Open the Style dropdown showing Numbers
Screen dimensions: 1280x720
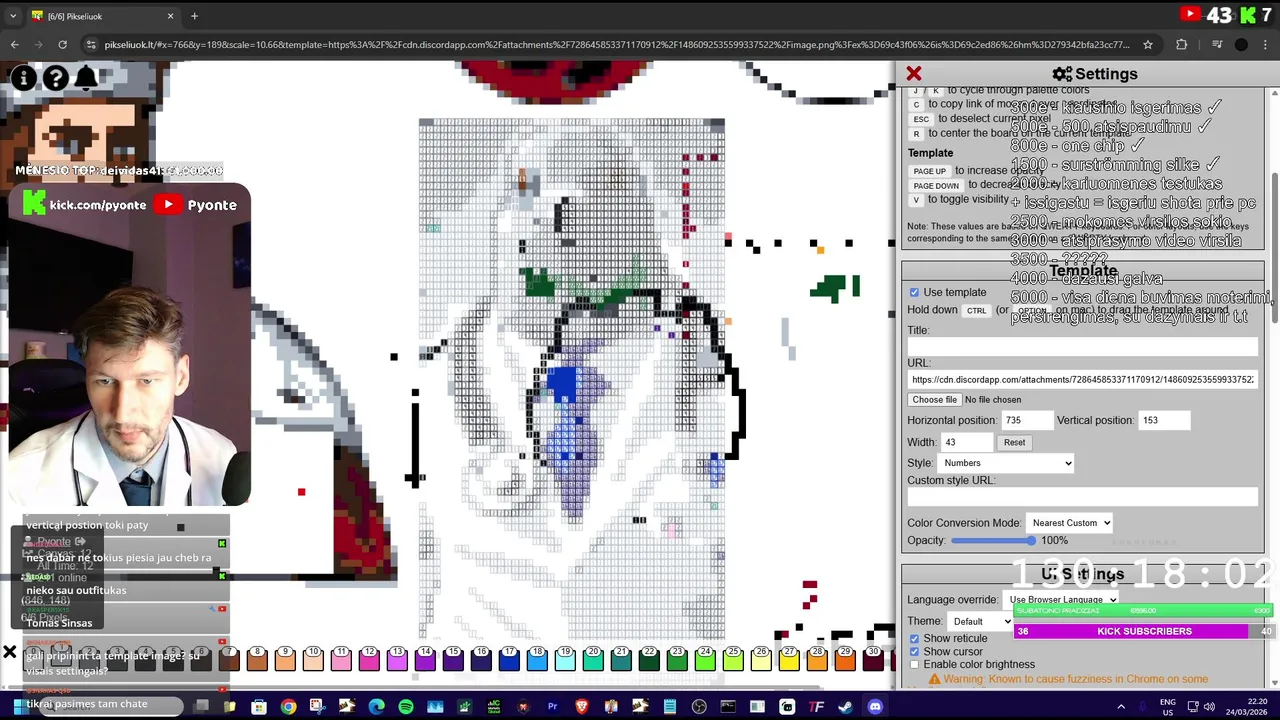pyautogui.click(x=1005, y=463)
